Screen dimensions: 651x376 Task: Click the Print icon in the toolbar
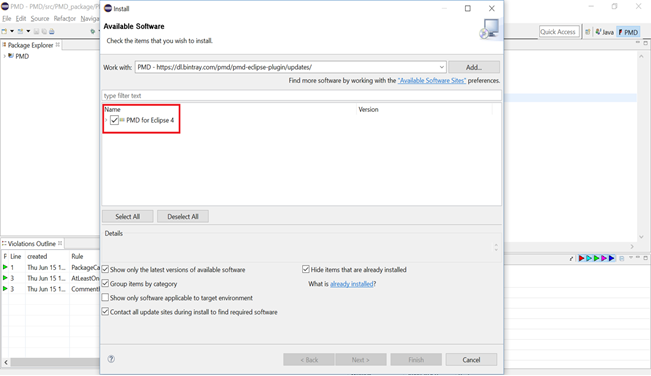[x=51, y=31]
